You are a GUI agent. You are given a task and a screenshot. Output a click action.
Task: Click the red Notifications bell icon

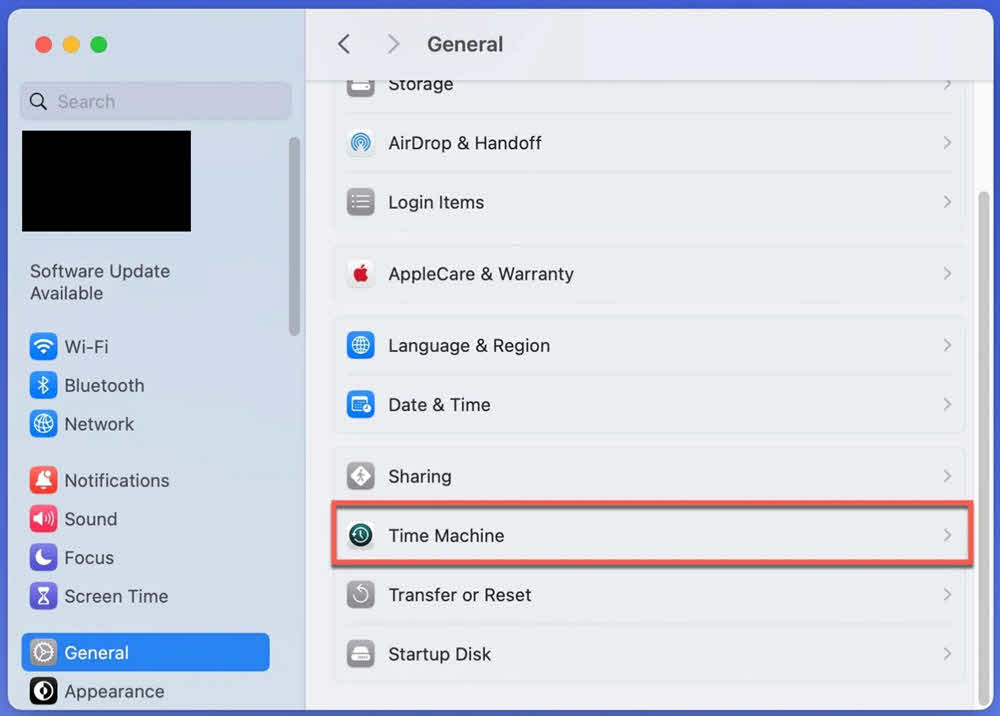(x=43, y=480)
